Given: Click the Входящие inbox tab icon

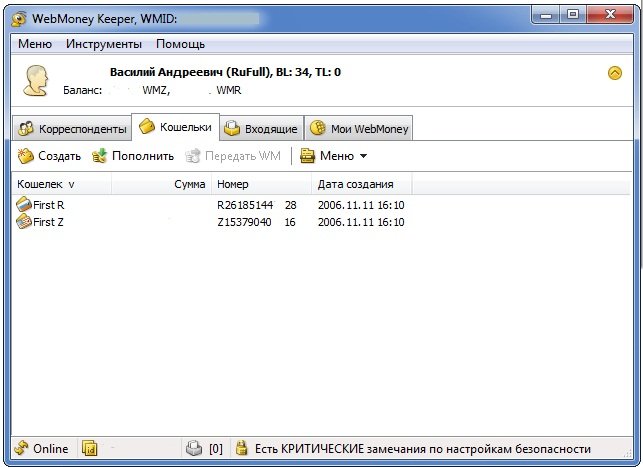Looking at the screenshot, I should tap(232, 128).
